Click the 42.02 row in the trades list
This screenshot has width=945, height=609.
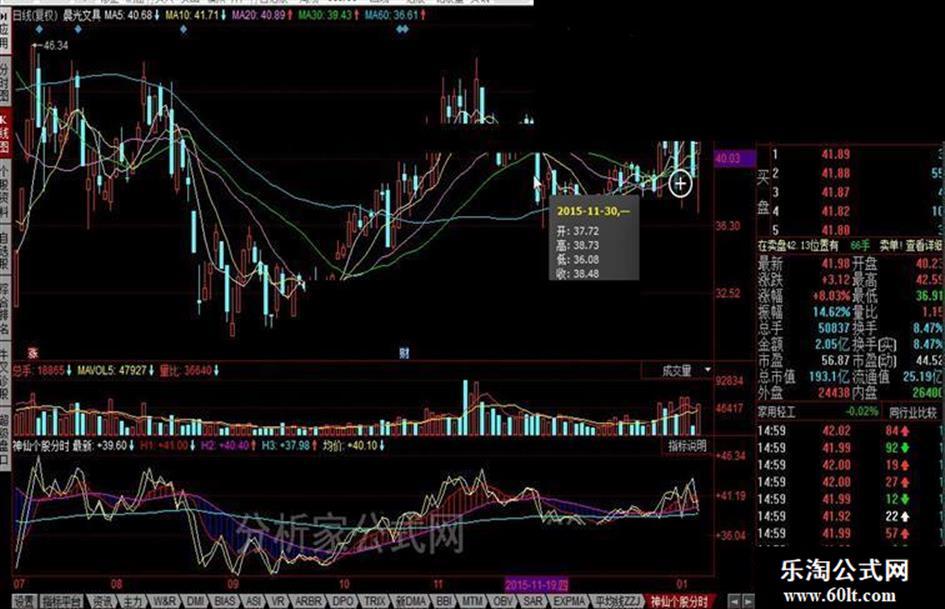[835, 431]
